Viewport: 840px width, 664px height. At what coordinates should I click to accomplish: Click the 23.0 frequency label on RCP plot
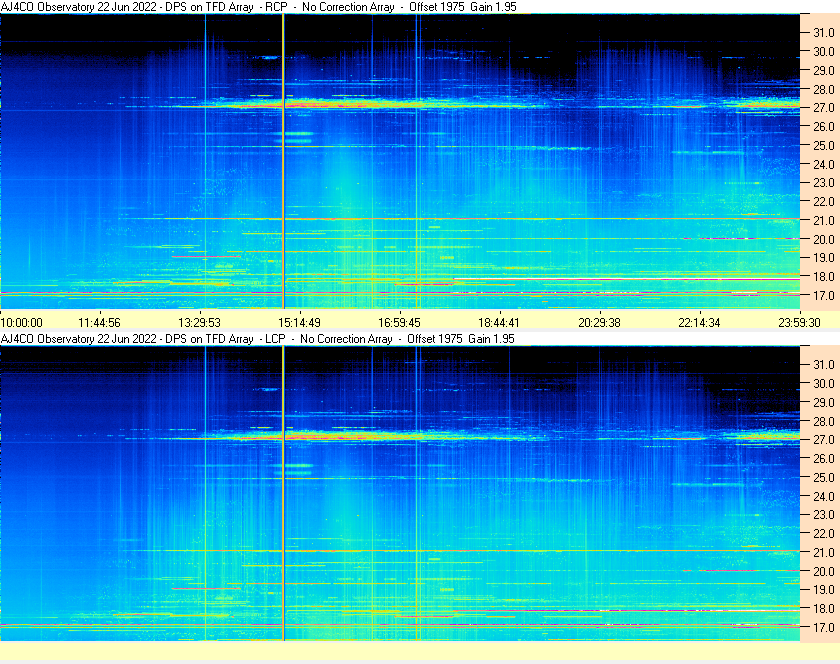(824, 183)
